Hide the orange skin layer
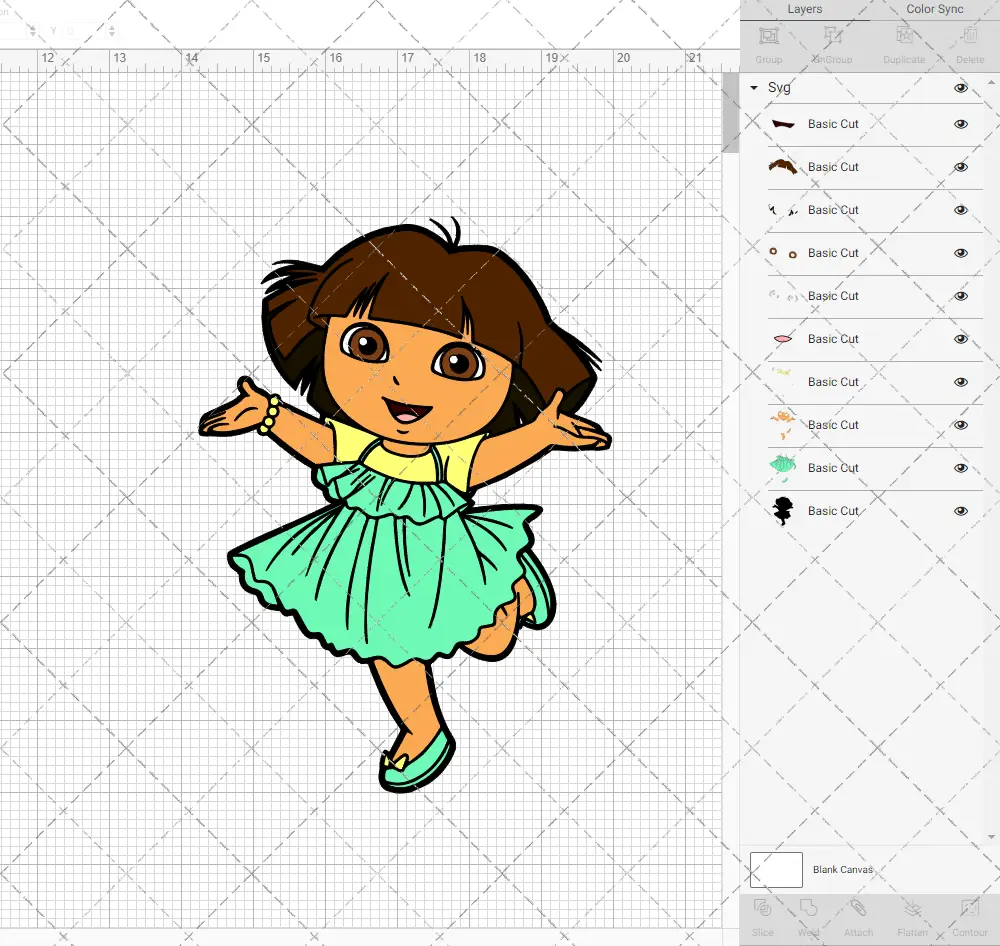Image resolution: width=1000 pixels, height=946 pixels. coord(960,425)
